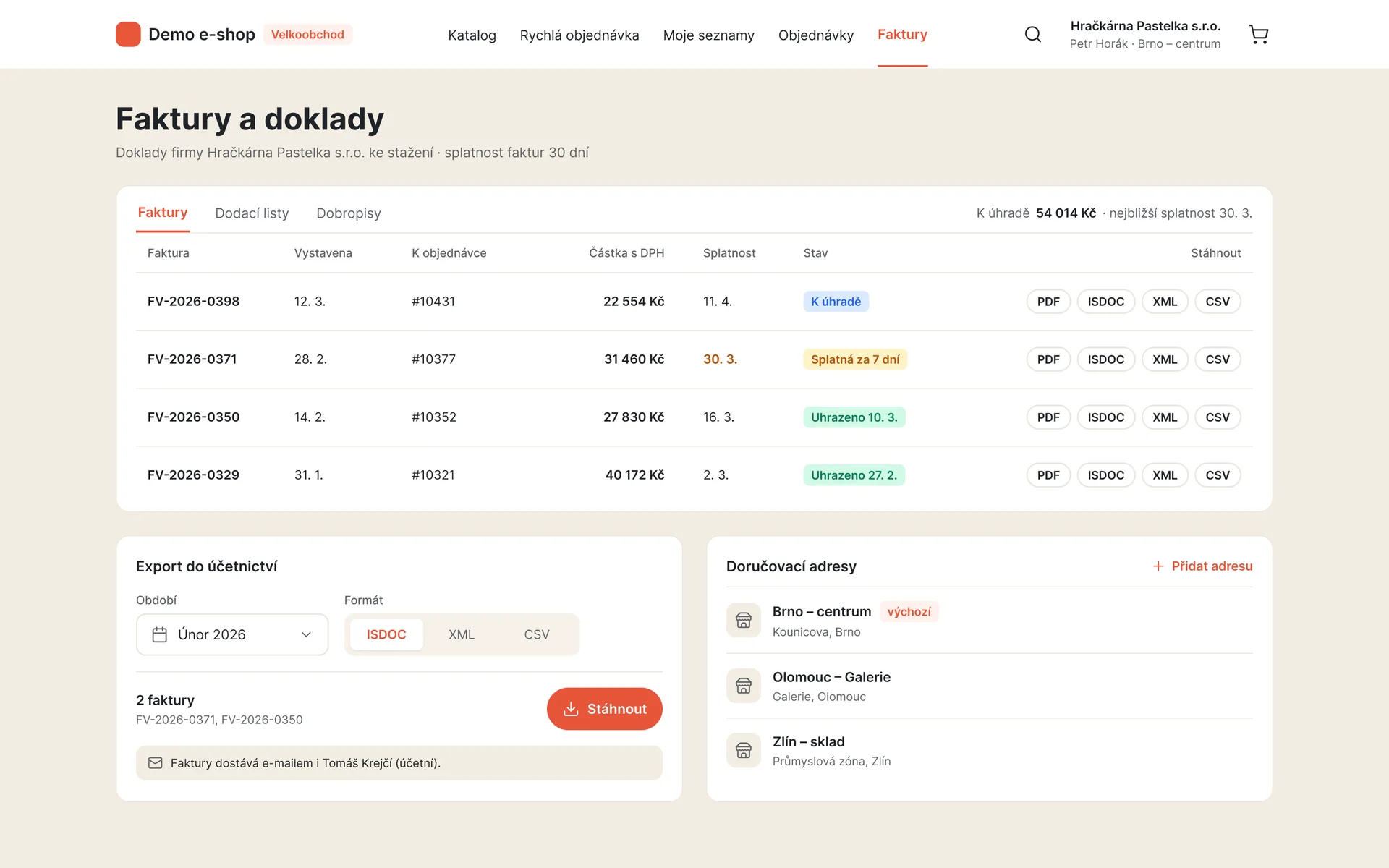Download PDF for invoice FV-2026-0398
1389x868 pixels.
click(x=1048, y=302)
